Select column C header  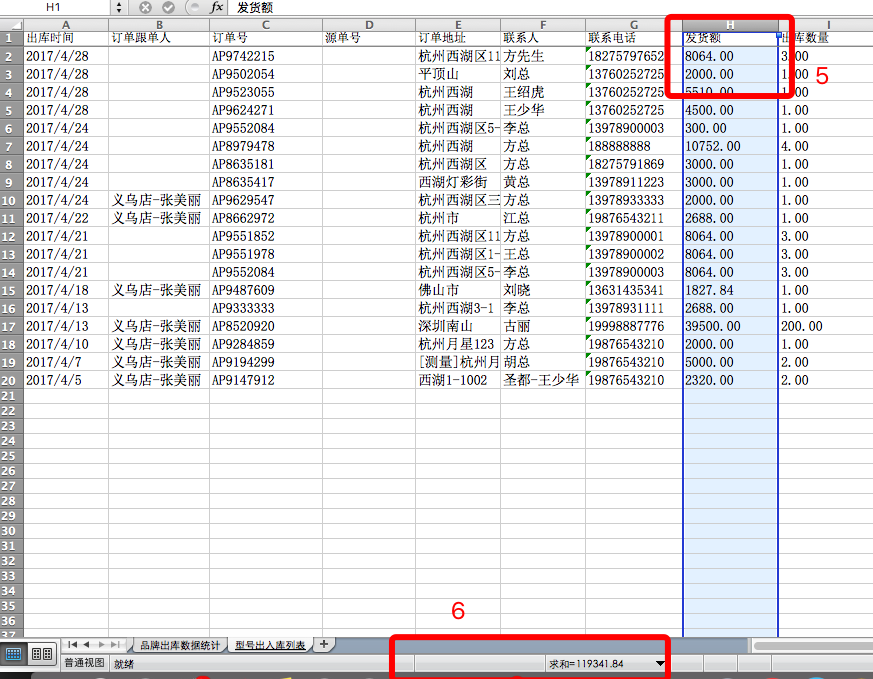(266, 24)
